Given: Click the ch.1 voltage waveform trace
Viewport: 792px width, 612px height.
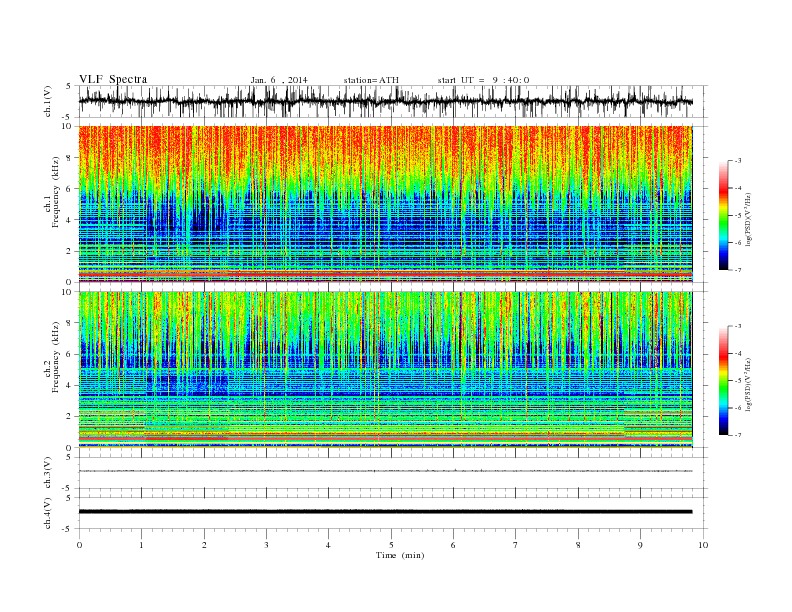Looking at the screenshot, I should pos(385,101).
